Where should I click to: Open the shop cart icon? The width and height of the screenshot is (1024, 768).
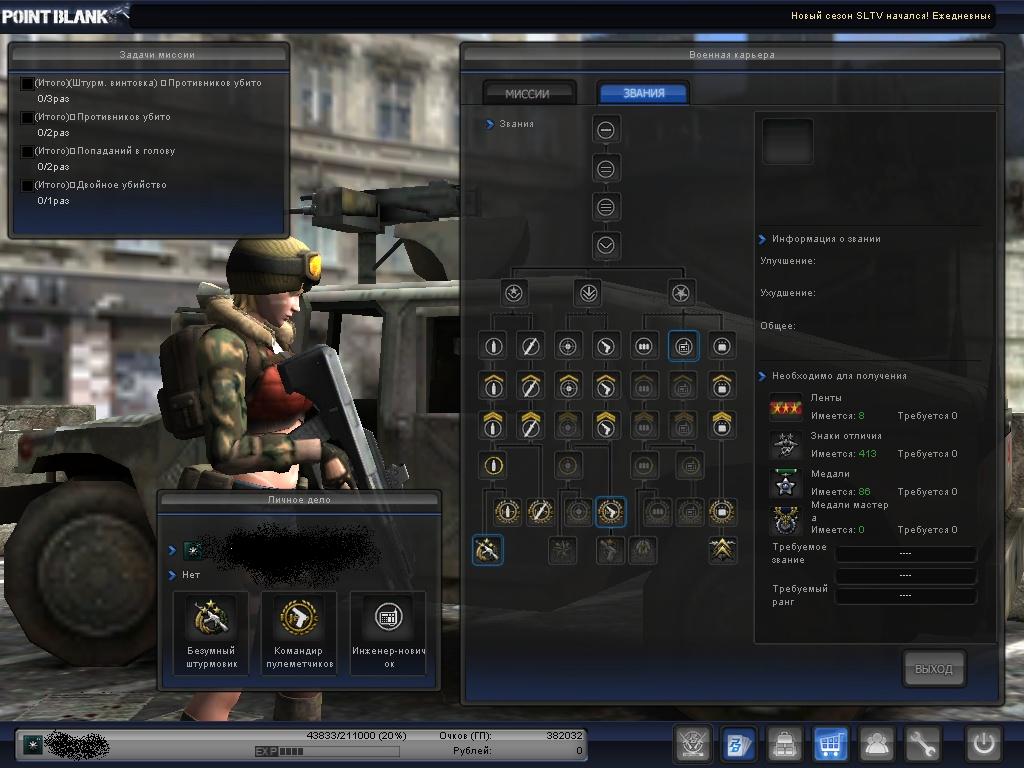[830, 743]
